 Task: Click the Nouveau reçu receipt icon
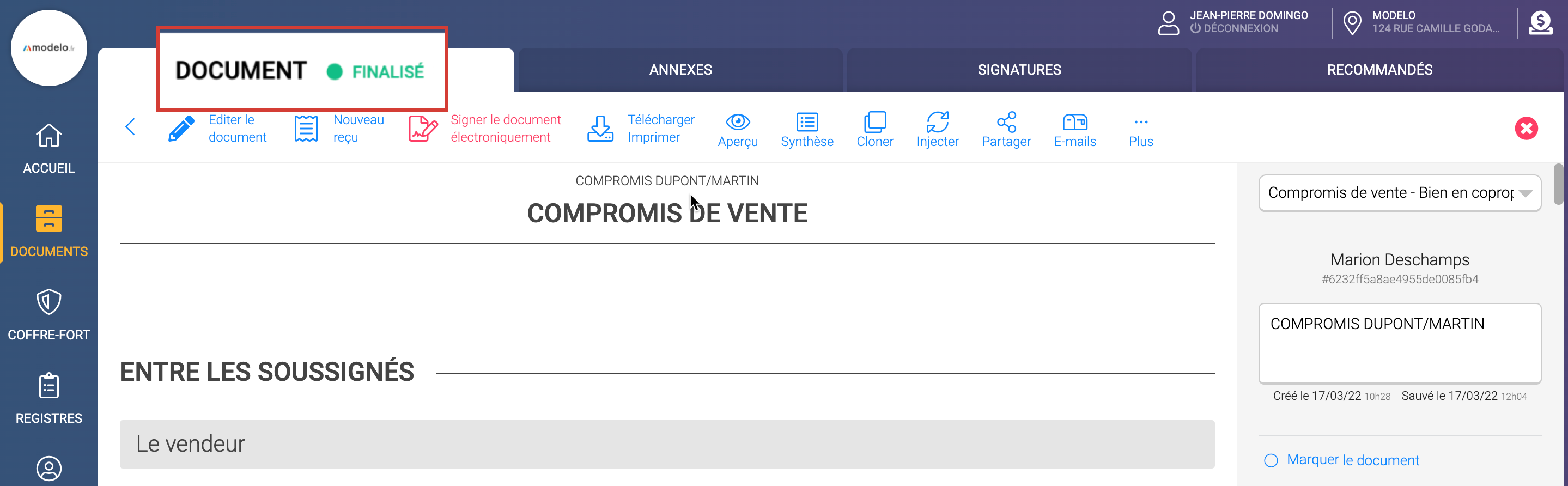[306, 129]
